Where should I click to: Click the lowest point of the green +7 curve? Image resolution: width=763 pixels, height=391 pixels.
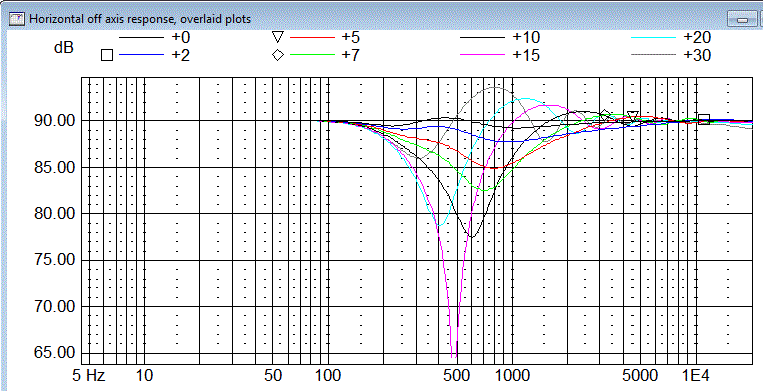click(485, 190)
